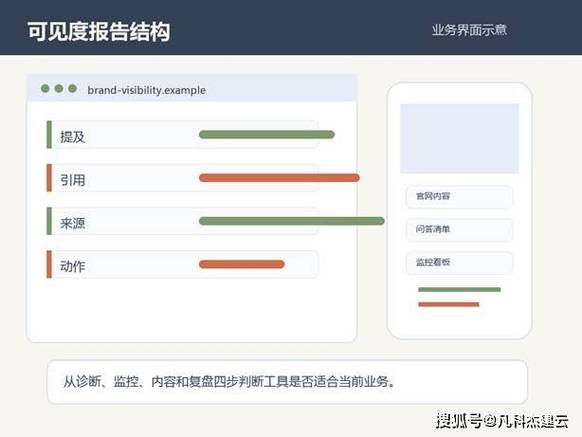Click the brand-visibility.example address text
The image size is (582, 437).
tap(146, 90)
